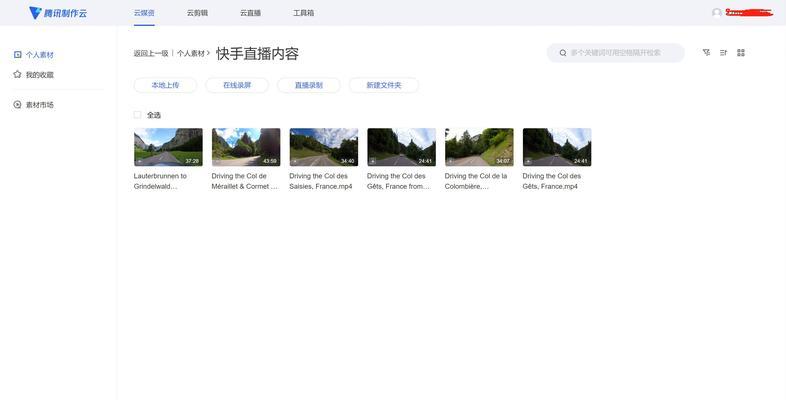Open 我的收藏 favorites in sidebar

(34, 75)
